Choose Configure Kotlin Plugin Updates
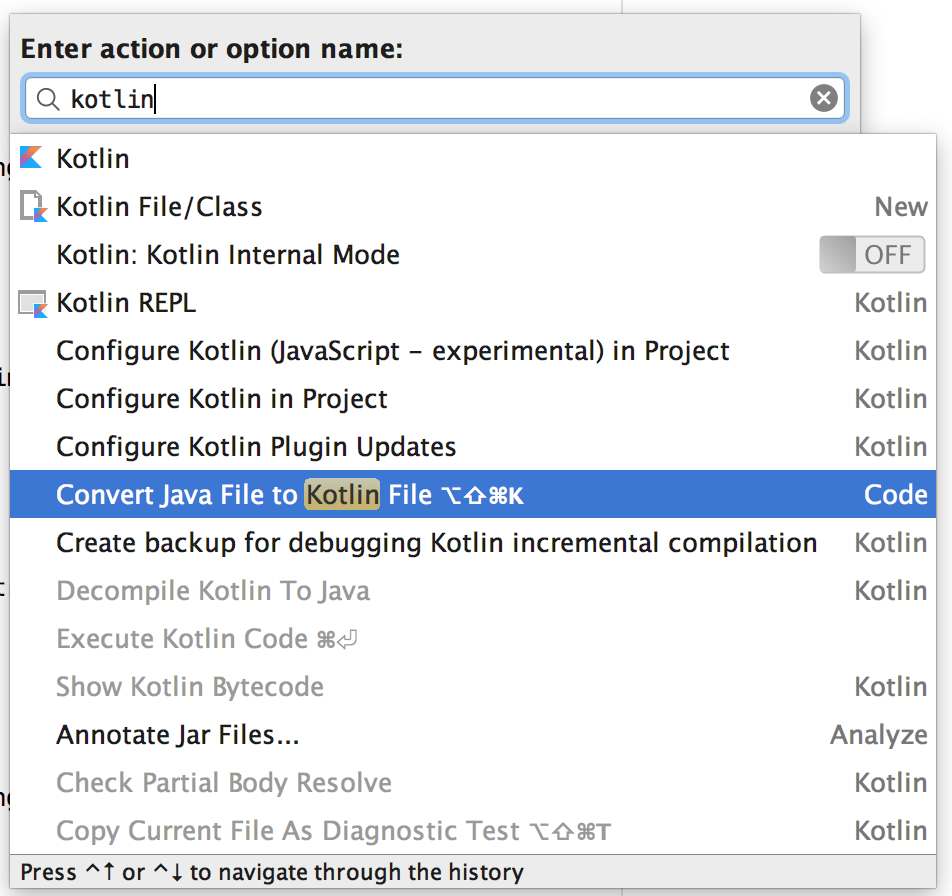The width and height of the screenshot is (952, 896). (x=256, y=447)
